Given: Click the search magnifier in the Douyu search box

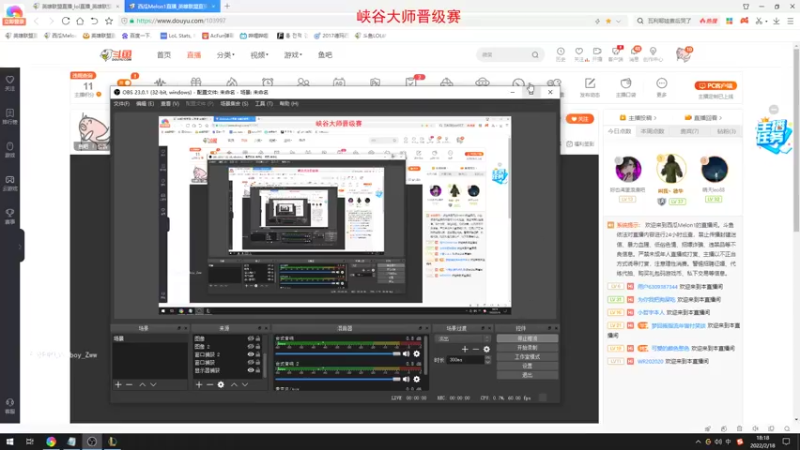Looking at the screenshot, I should [535, 55].
